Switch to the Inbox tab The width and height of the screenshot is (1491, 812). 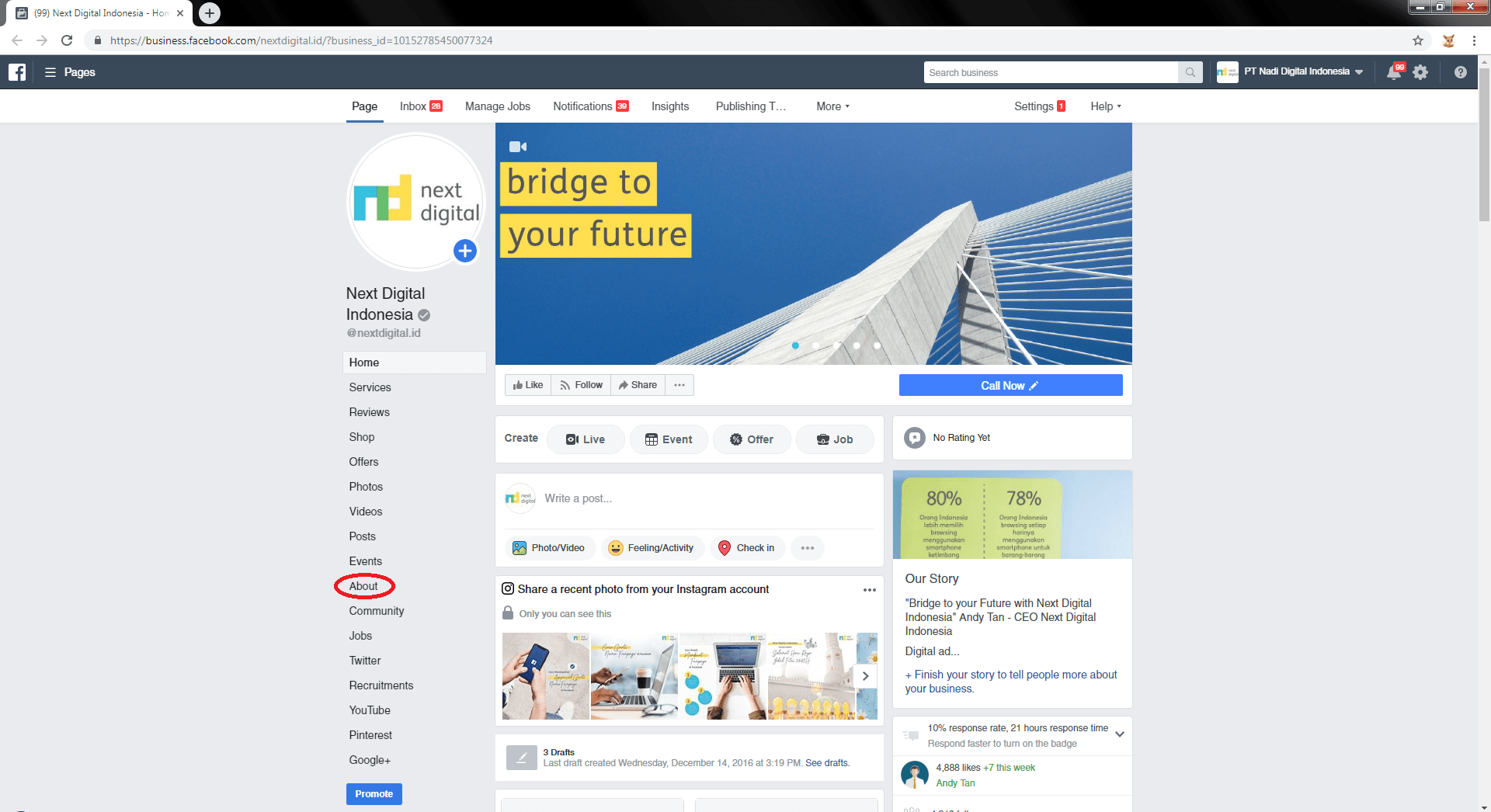click(x=421, y=106)
